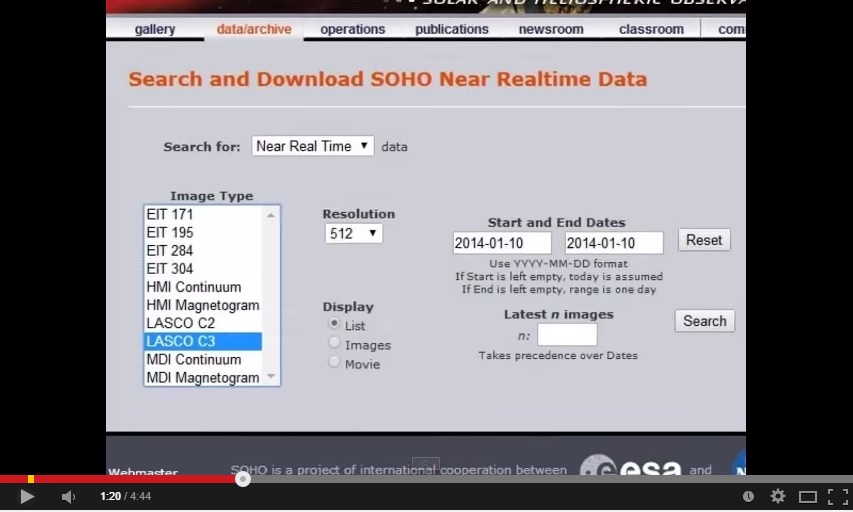This screenshot has height=512, width=853.
Task: Select MDI Continuum in Image Type list
Action: point(203,359)
